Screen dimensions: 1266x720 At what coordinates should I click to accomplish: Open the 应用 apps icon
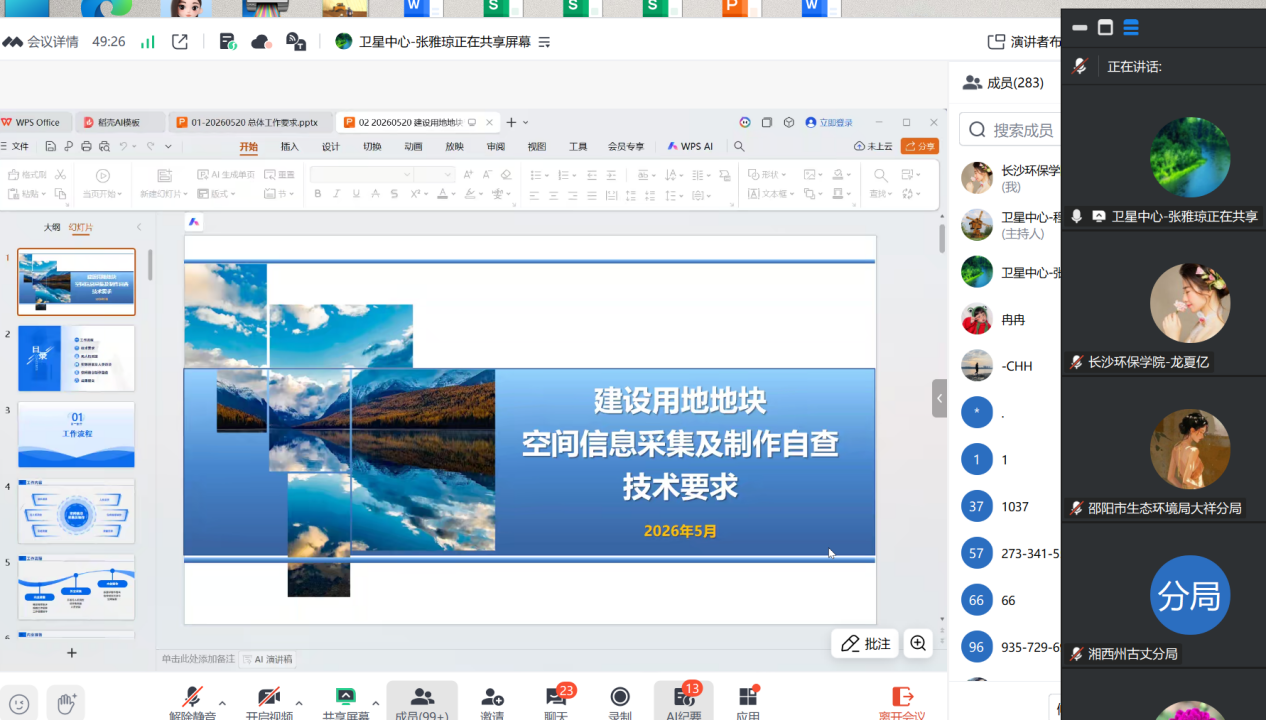click(748, 702)
